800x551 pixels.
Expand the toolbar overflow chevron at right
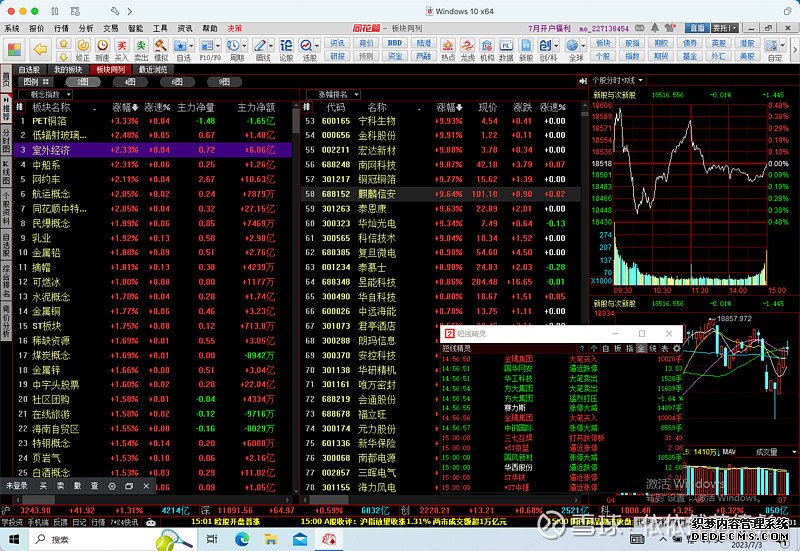[x=794, y=49]
